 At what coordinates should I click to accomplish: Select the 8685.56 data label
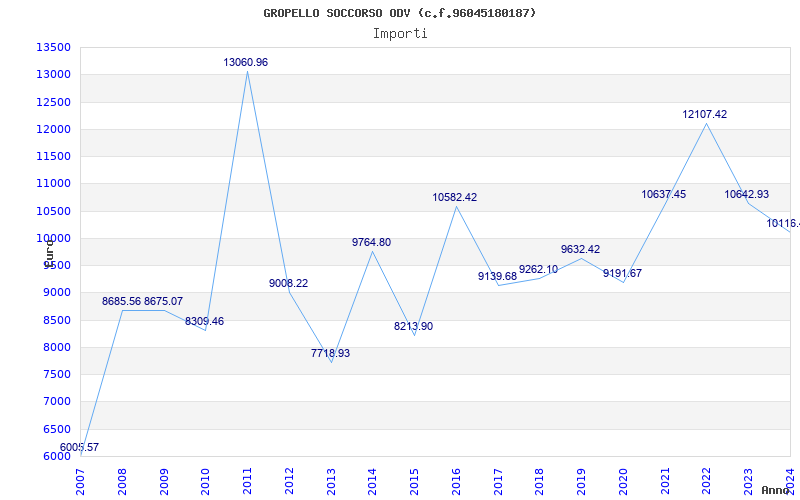121,302
